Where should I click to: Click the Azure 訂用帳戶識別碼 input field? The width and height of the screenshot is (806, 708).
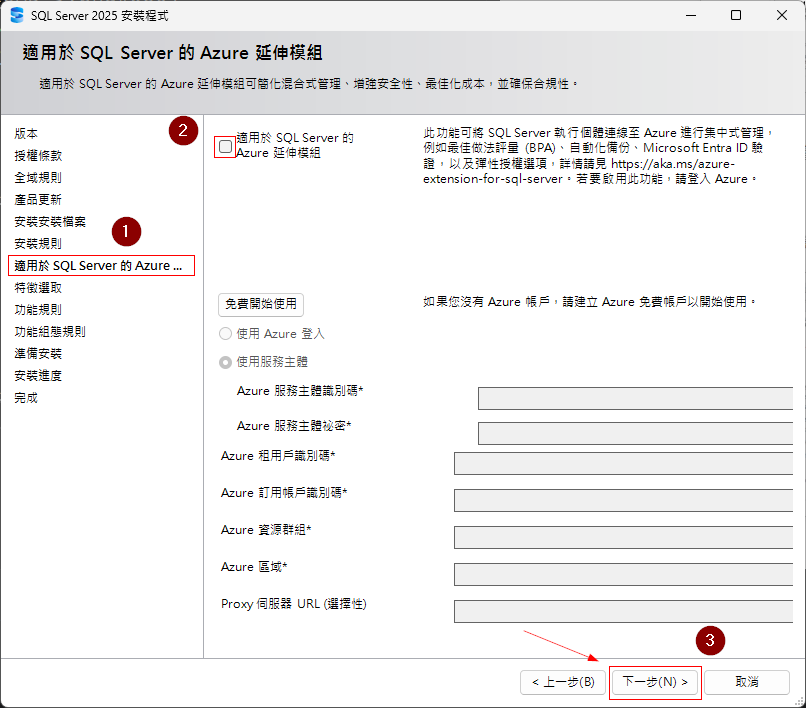coord(624,500)
